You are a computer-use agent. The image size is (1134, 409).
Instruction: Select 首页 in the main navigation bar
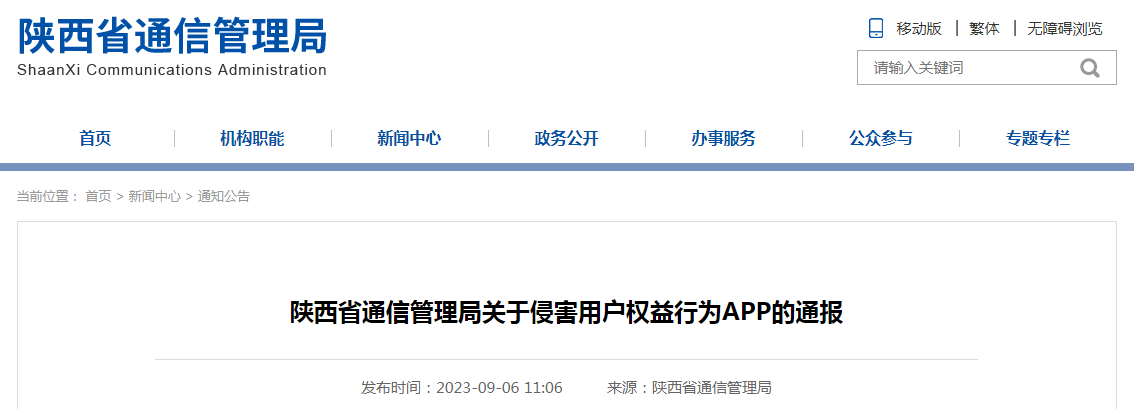coord(95,139)
